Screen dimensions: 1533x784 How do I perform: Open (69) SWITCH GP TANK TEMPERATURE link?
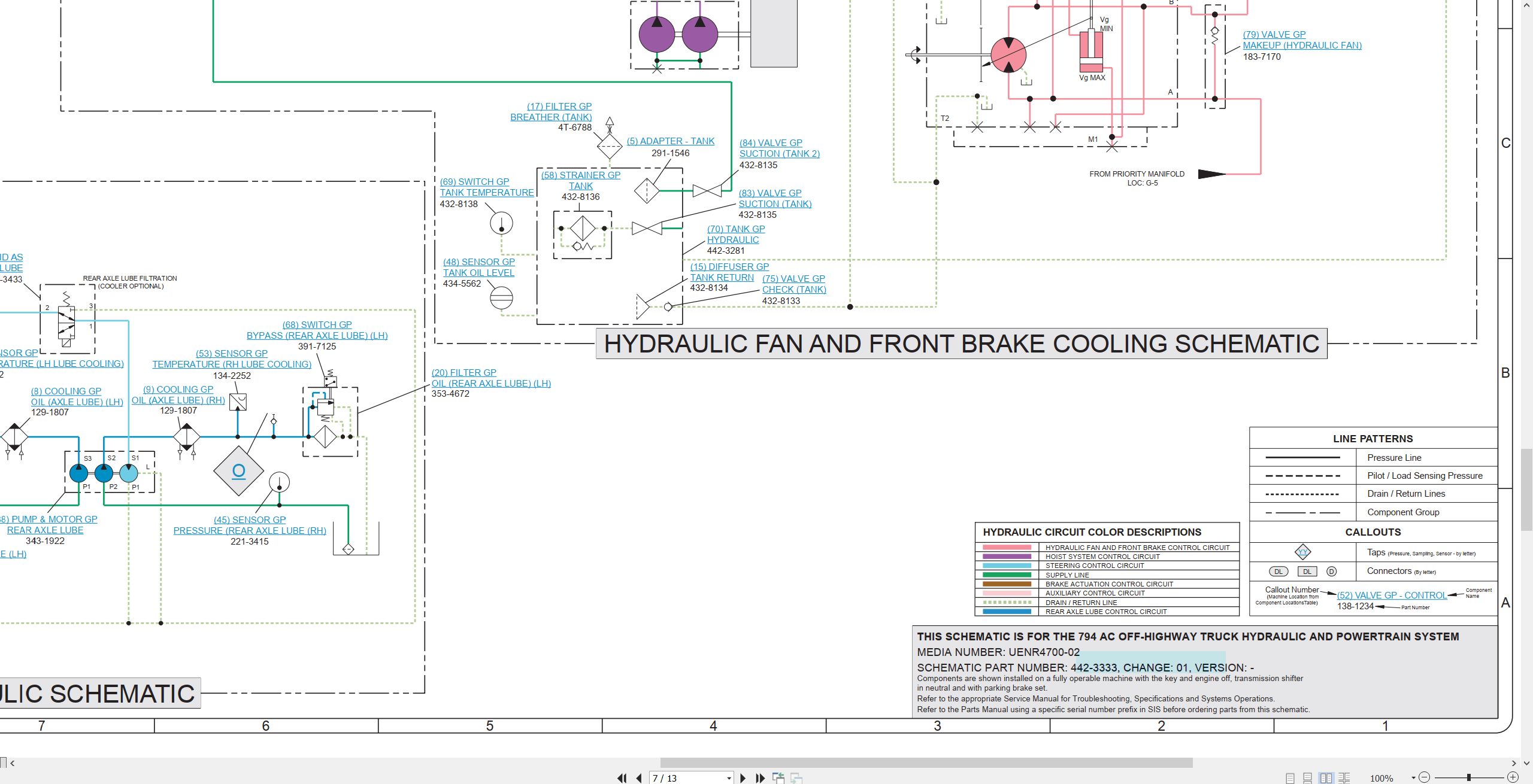[487, 187]
